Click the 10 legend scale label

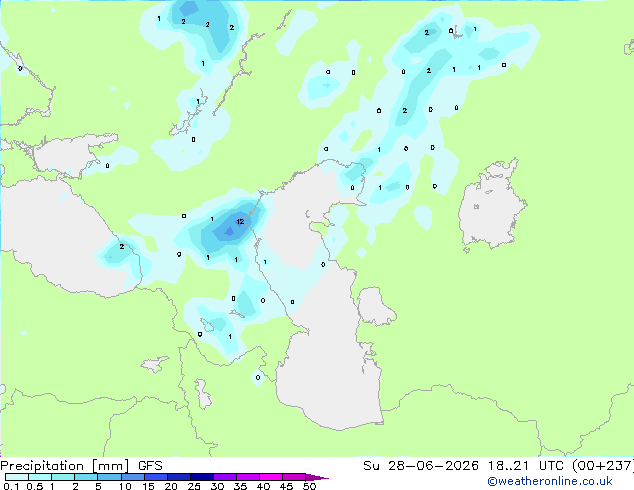click(x=125, y=486)
